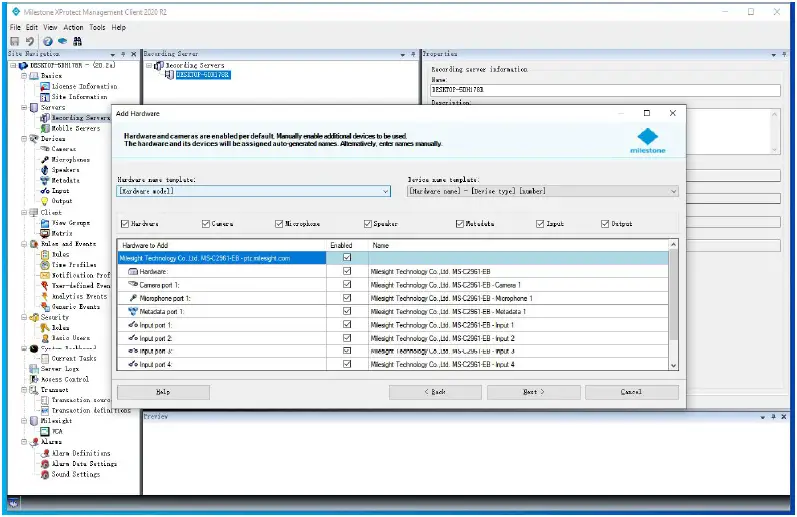Open Alarm Data Settings in the tree

pyautogui.click(x=84, y=464)
